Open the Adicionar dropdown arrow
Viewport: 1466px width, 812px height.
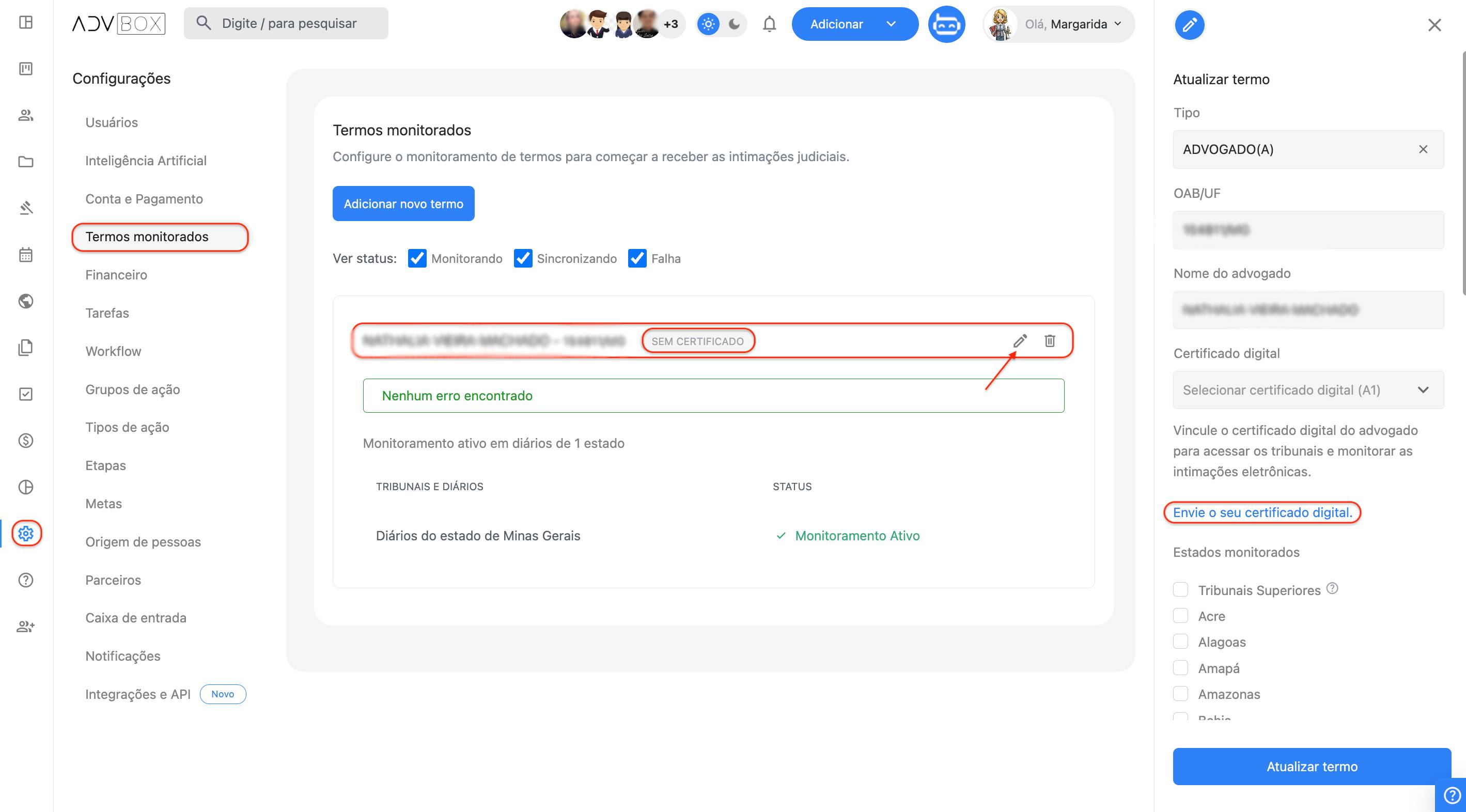tap(891, 24)
